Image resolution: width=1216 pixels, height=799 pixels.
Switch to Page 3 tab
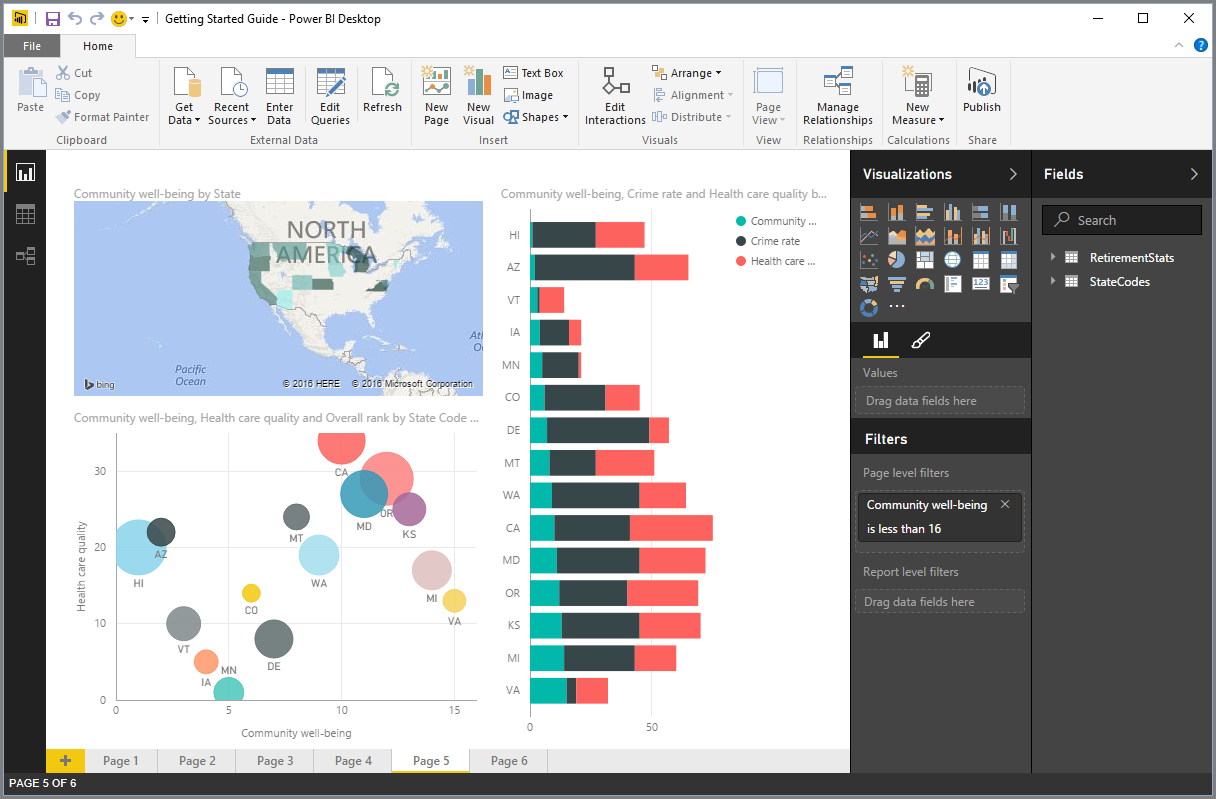point(275,761)
